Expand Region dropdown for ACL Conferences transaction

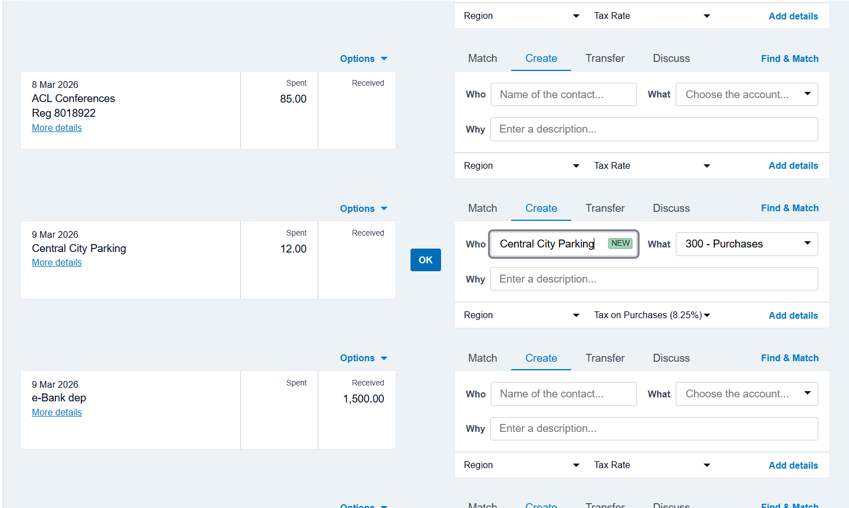(x=521, y=166)
